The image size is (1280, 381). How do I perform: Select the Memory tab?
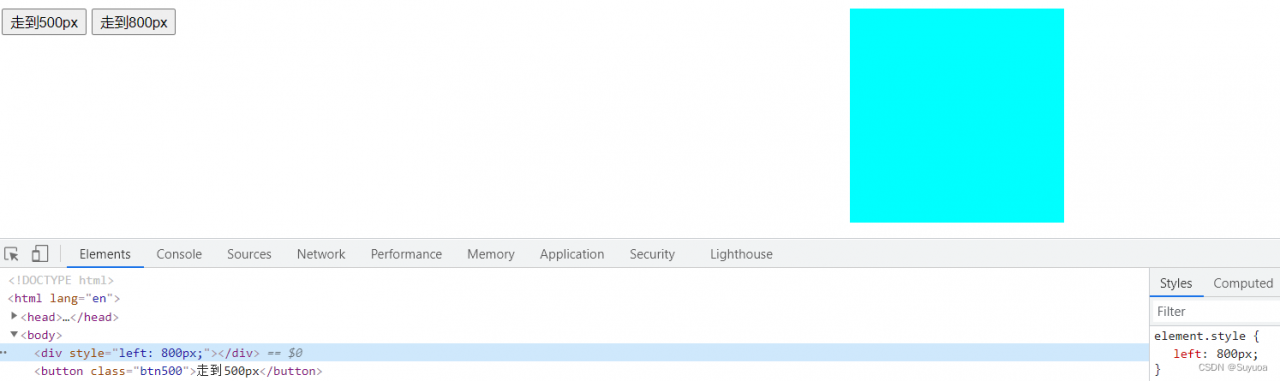tap(491, 254)
